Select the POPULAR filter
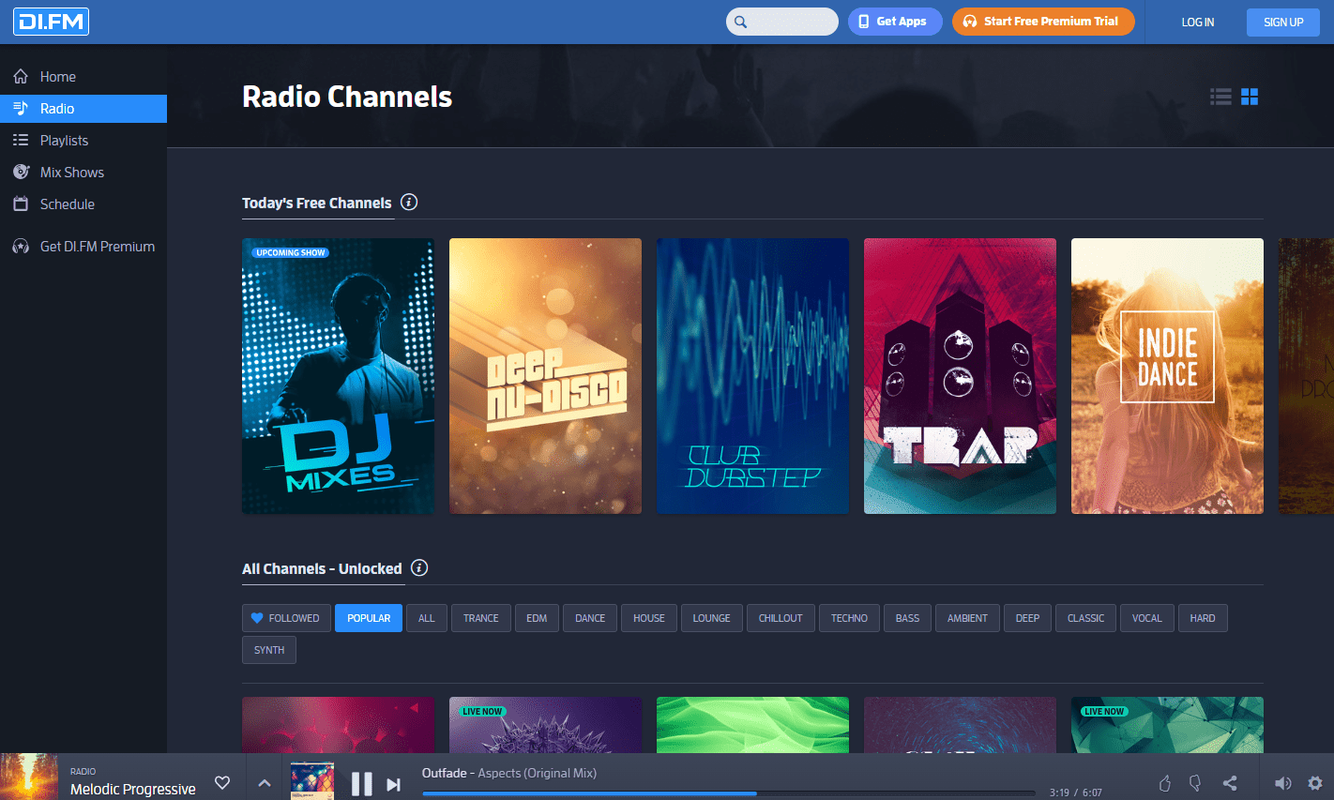 tap(369, 618)
